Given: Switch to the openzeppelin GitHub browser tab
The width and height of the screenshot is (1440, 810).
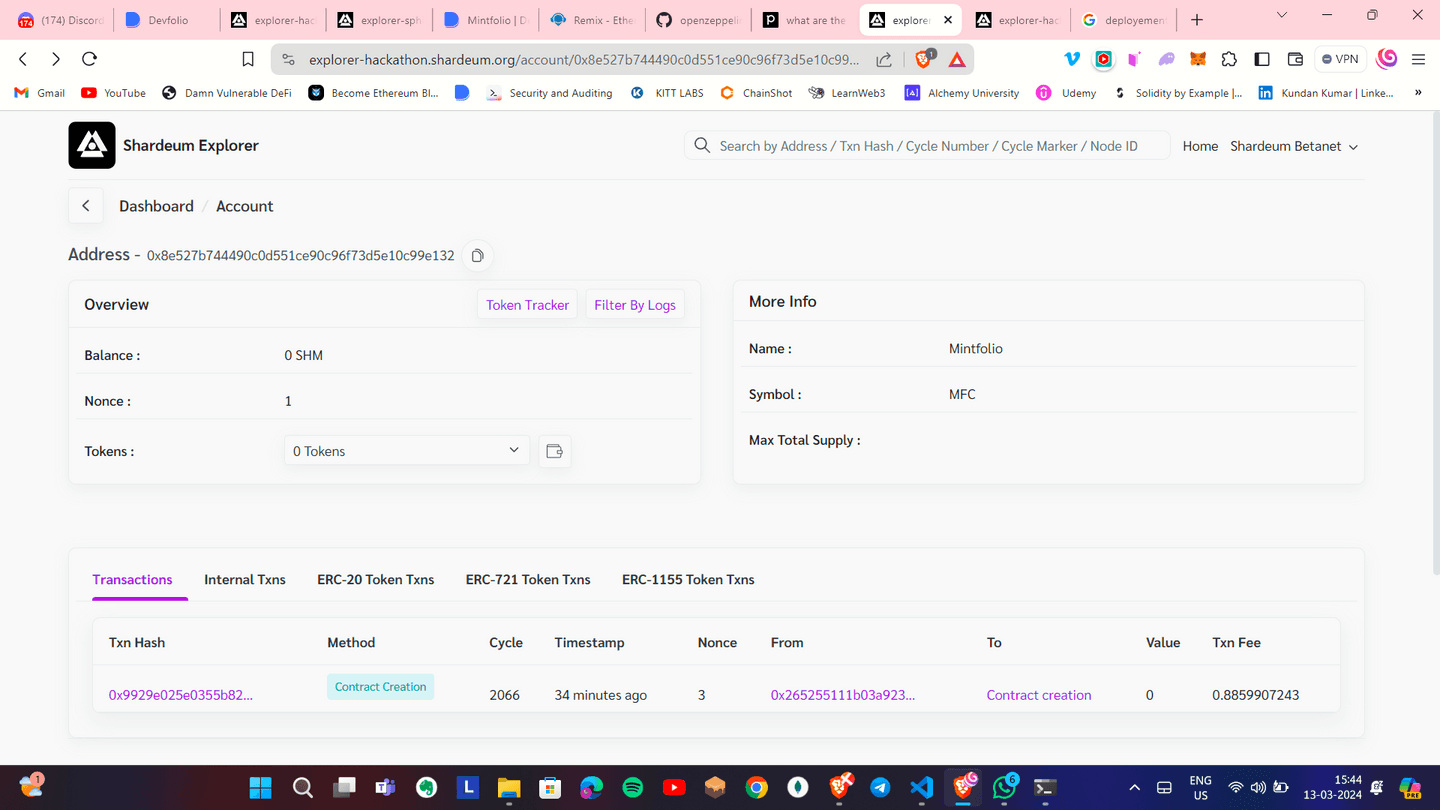Looking at the screenshot, I should coord(698,20).
